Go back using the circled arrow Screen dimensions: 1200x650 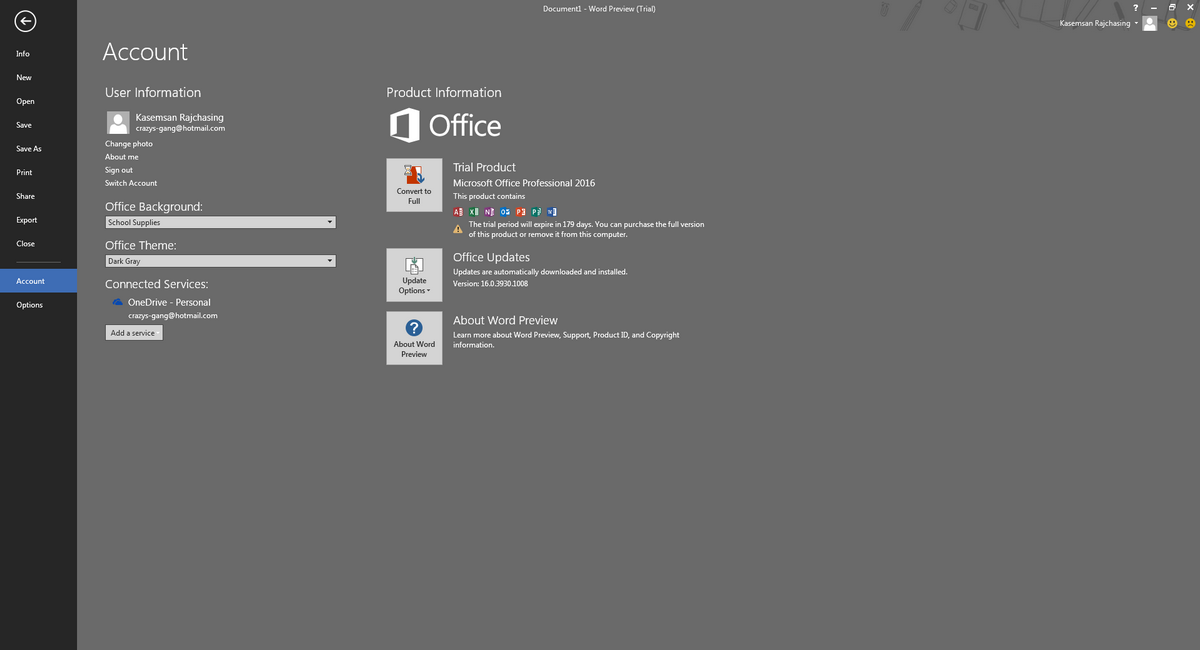pyautogui.click(x=26, y=21)
